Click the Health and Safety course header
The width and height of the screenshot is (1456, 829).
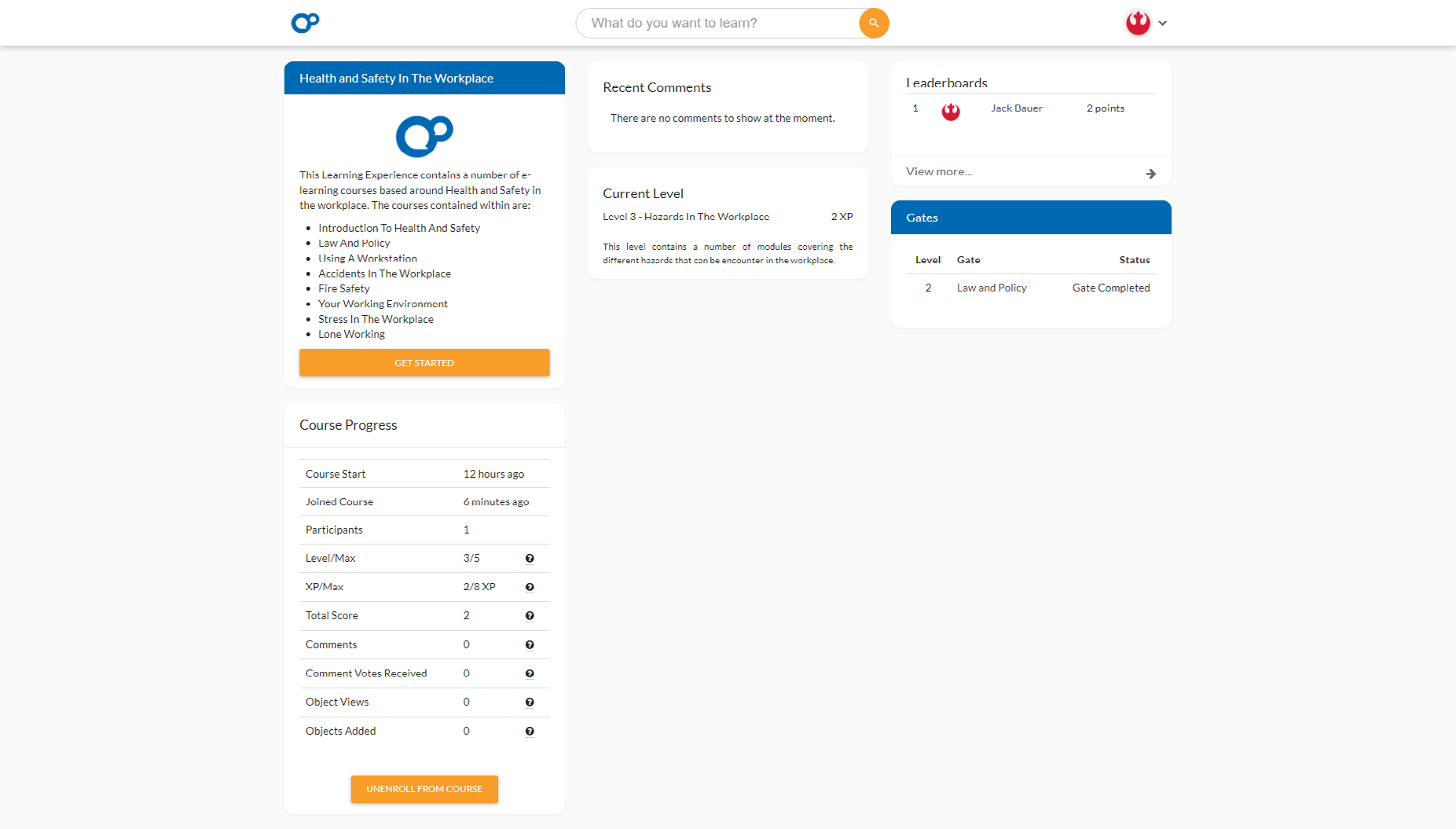pos(424,78)
